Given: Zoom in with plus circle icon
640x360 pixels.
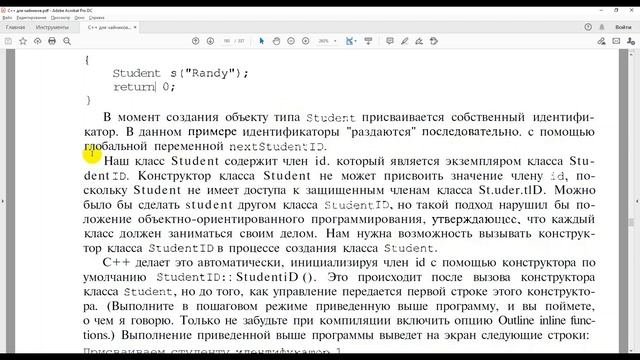Looking at the screenshot, I should pos(306,41).
